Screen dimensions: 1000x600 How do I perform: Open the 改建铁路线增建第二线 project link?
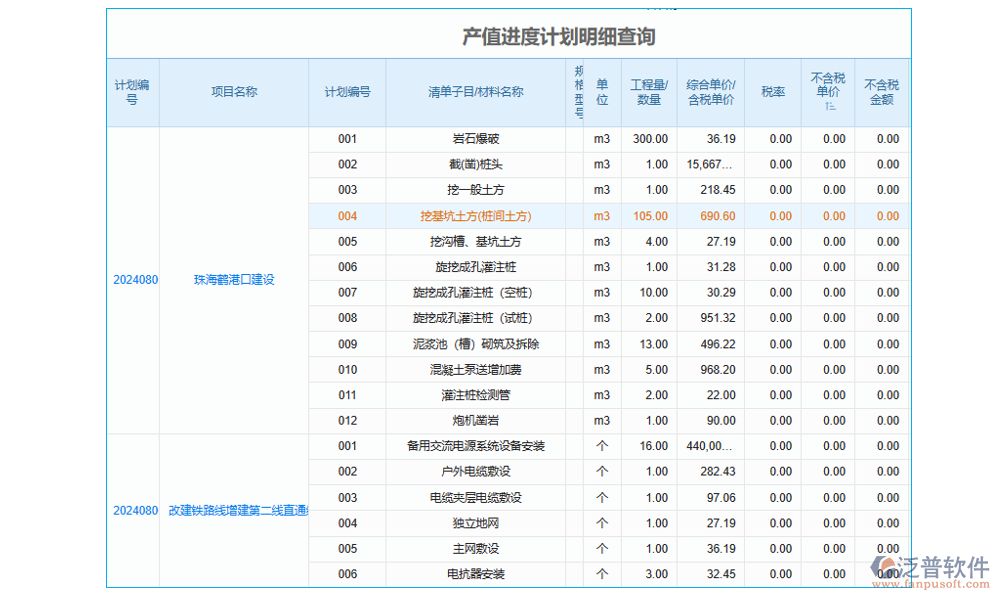coord(238,510)
